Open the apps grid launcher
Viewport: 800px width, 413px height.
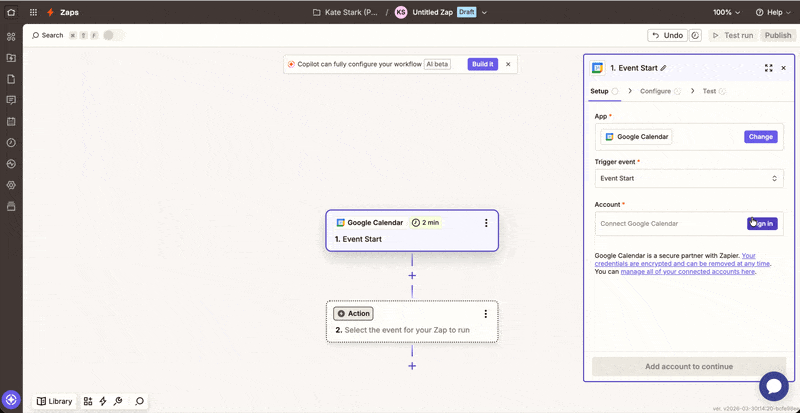33,12
